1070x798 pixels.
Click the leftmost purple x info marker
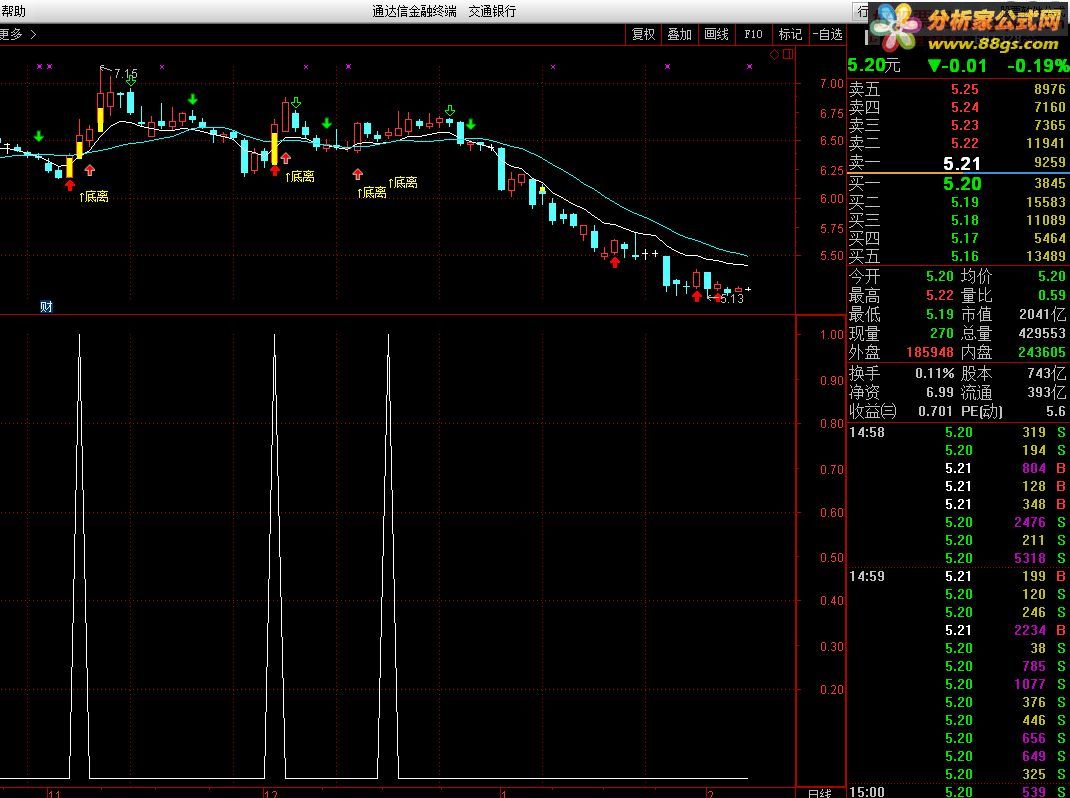40,67
